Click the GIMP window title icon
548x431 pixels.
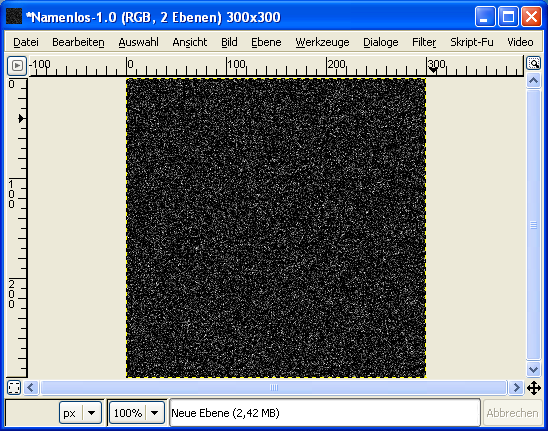14,16
